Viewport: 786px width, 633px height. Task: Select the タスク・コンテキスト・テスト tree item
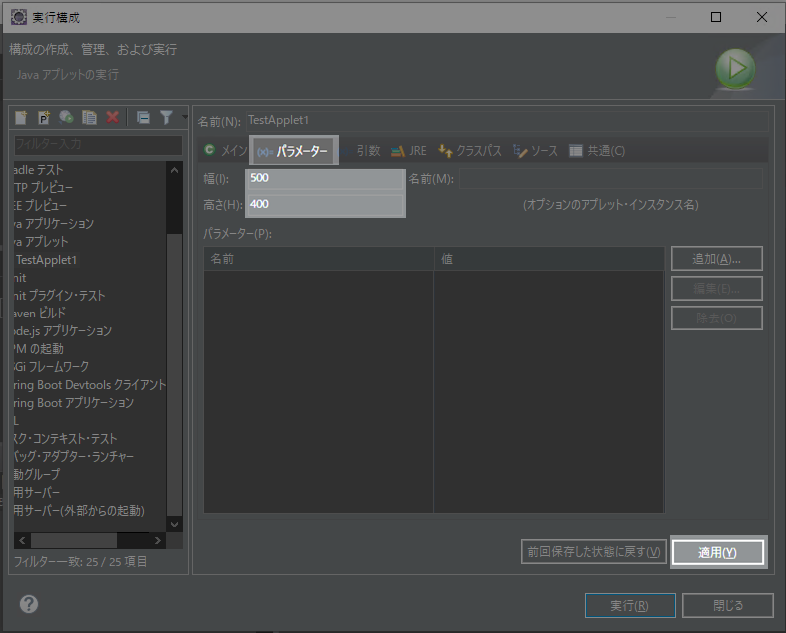66,439
